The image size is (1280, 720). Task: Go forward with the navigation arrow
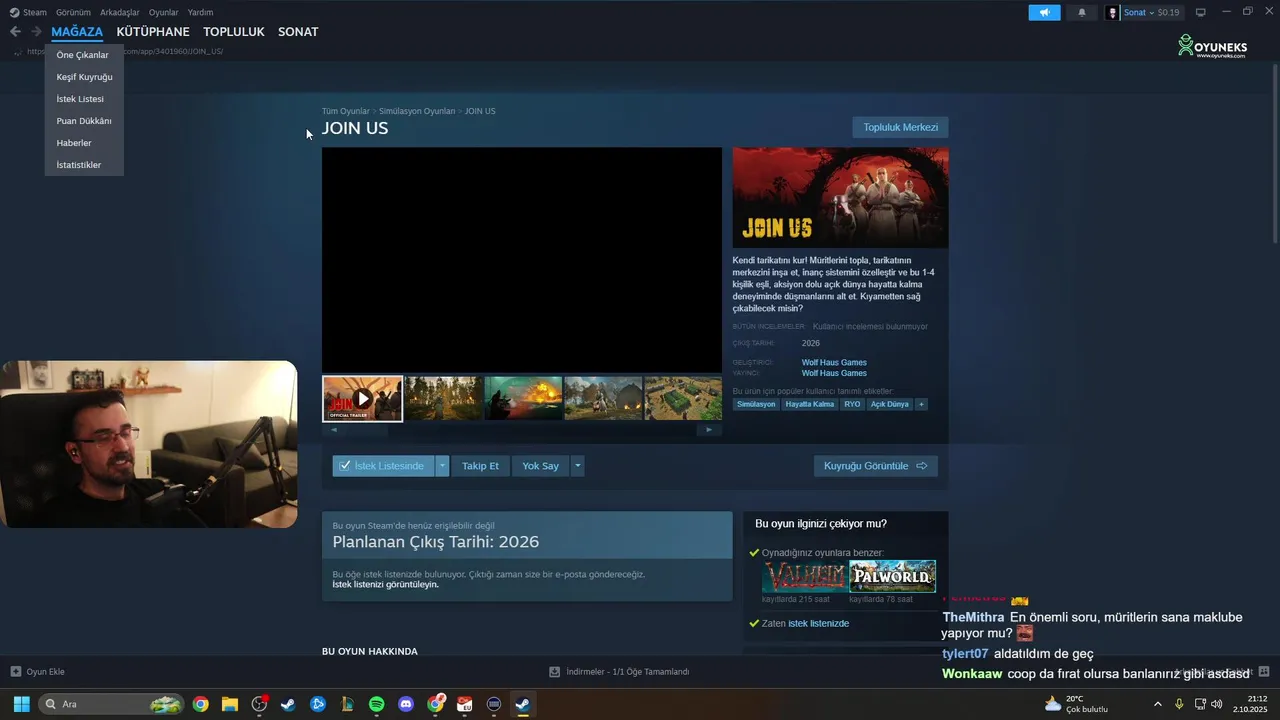[x=36, y=32]
